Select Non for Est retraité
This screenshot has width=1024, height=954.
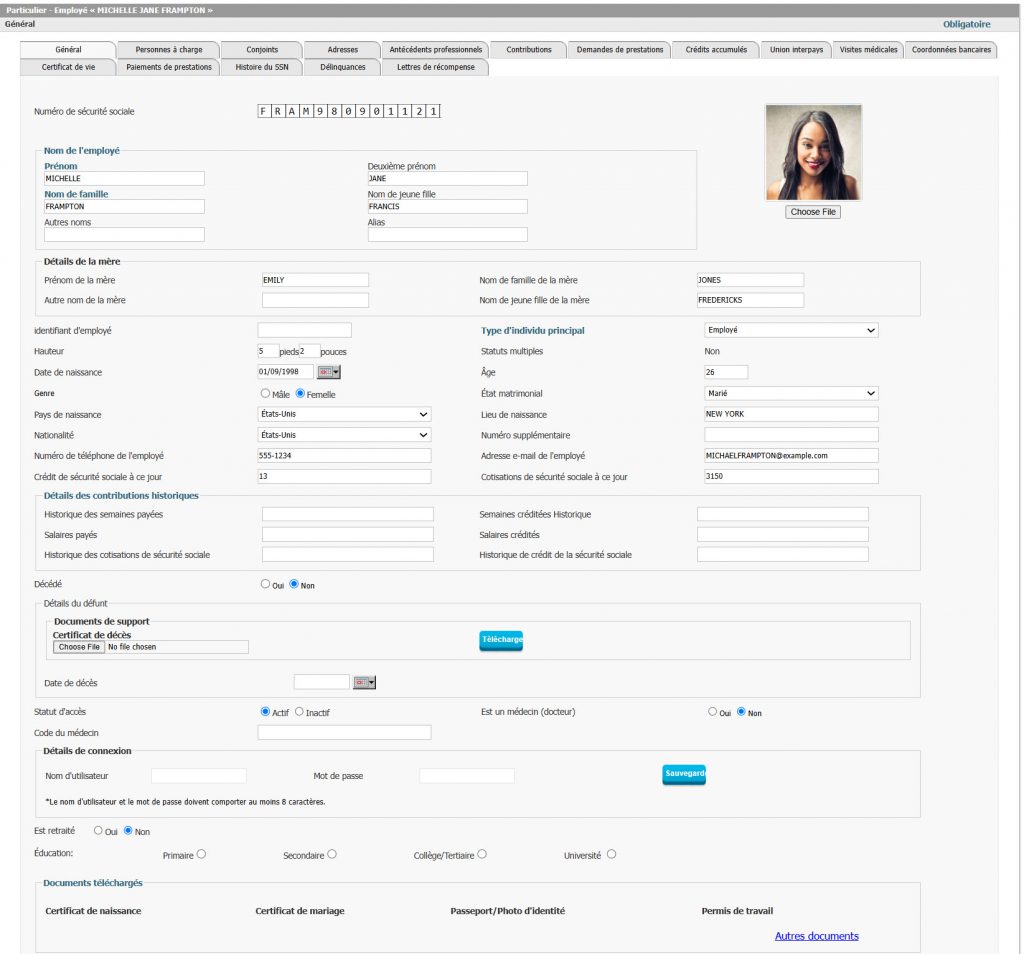[x=128, y=831]
